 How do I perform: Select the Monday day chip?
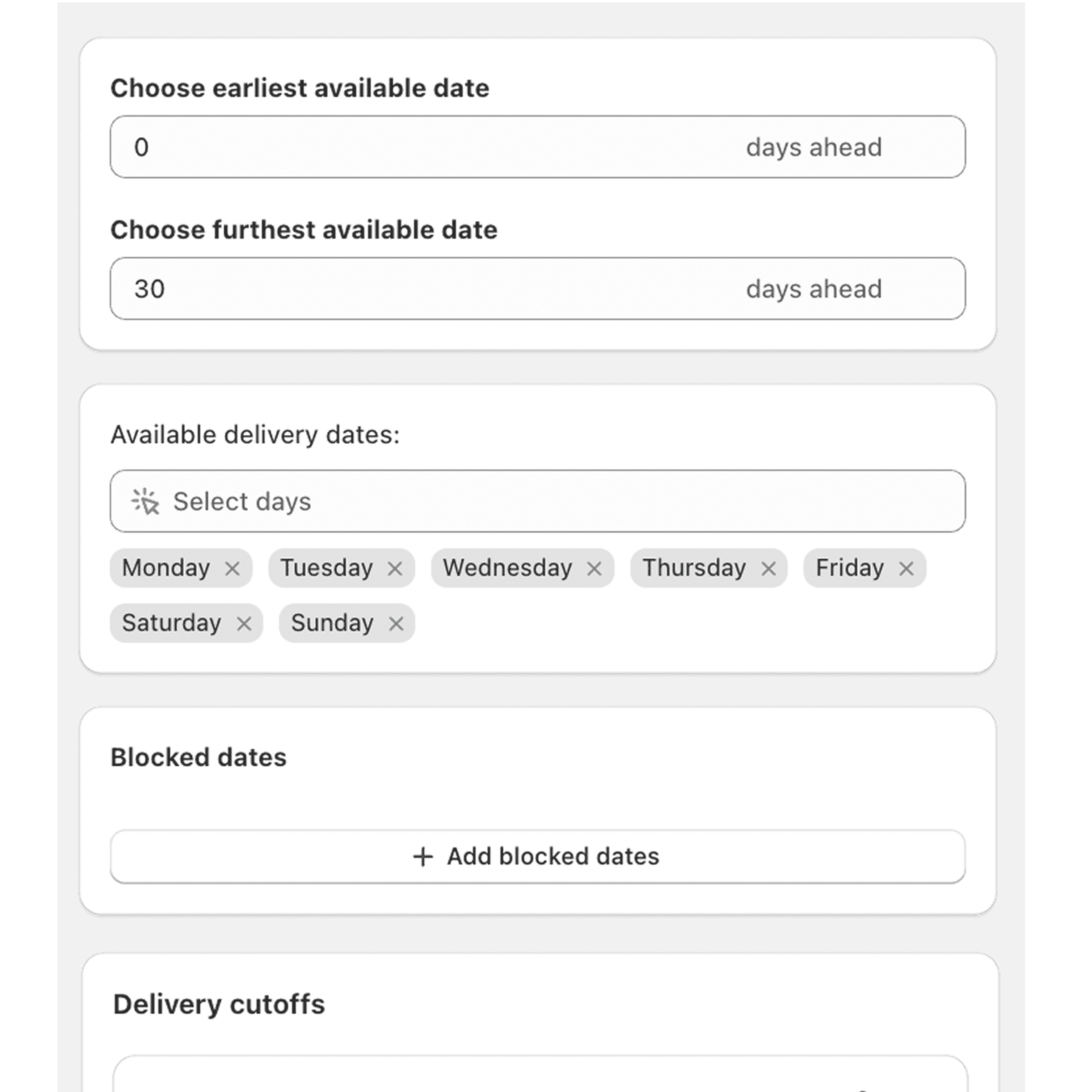tap(167, 568)
